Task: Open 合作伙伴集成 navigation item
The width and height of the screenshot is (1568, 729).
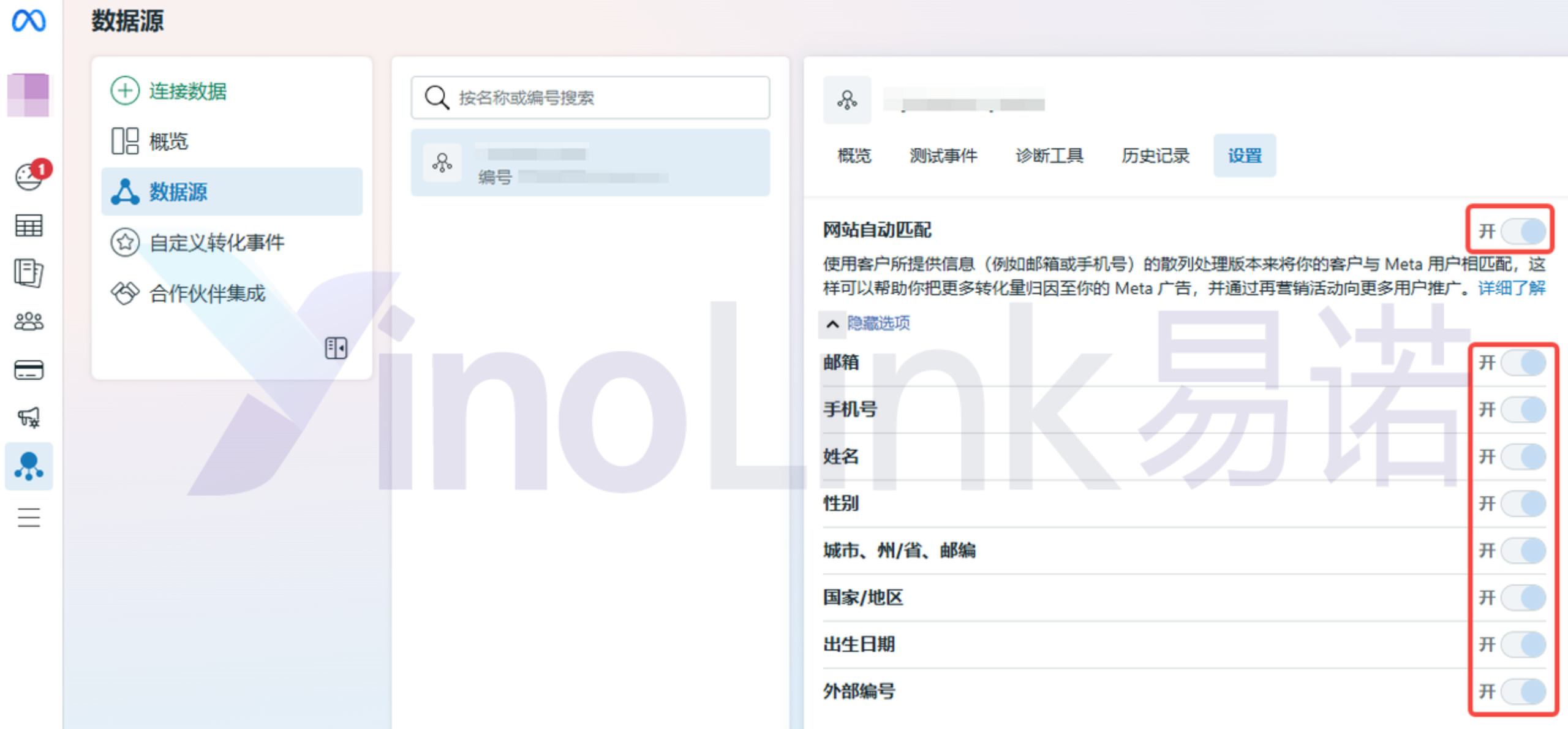Action: coord(232,293)
